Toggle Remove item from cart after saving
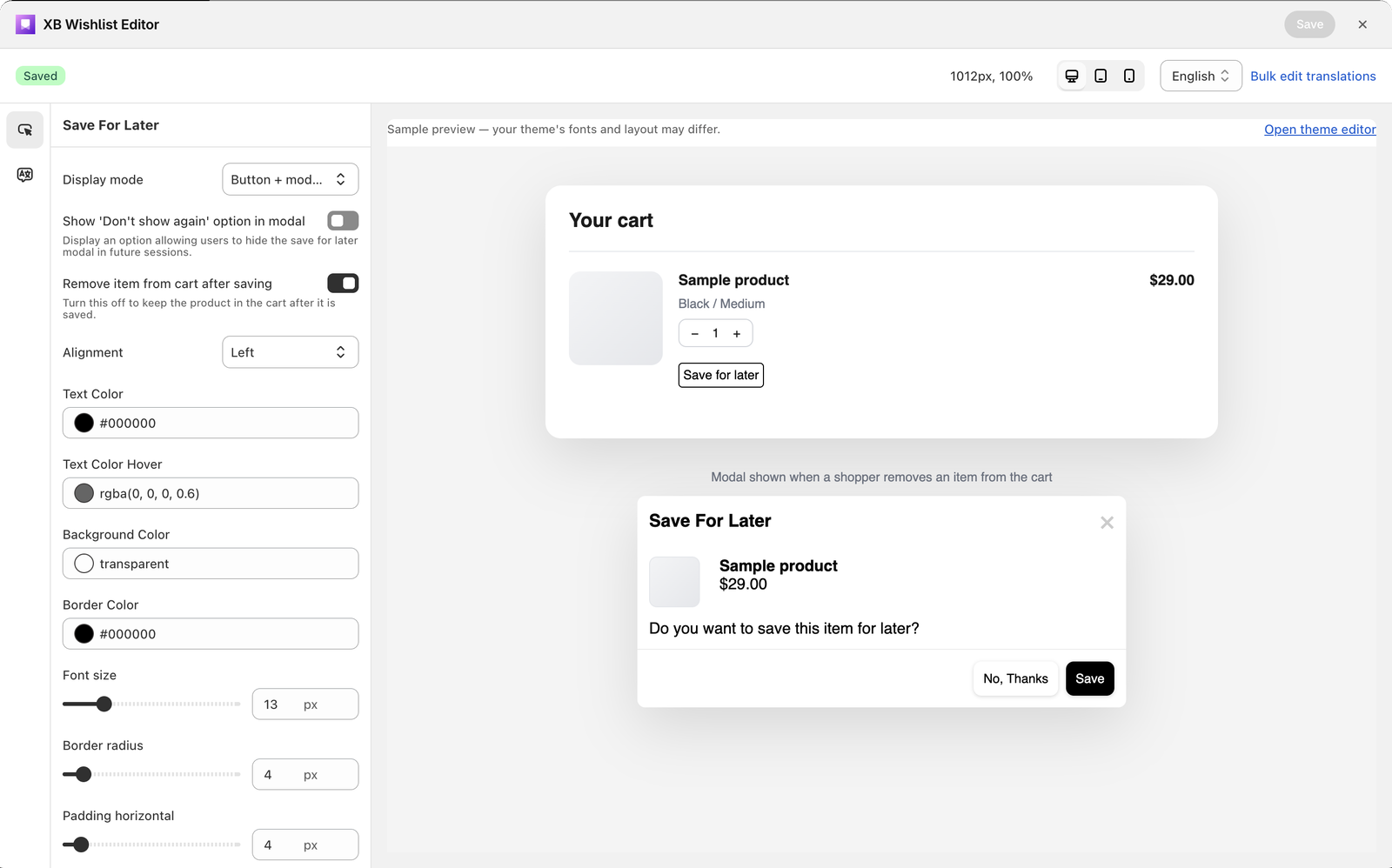This screenshot has width=1392, height=868. (x=343, y=284)
